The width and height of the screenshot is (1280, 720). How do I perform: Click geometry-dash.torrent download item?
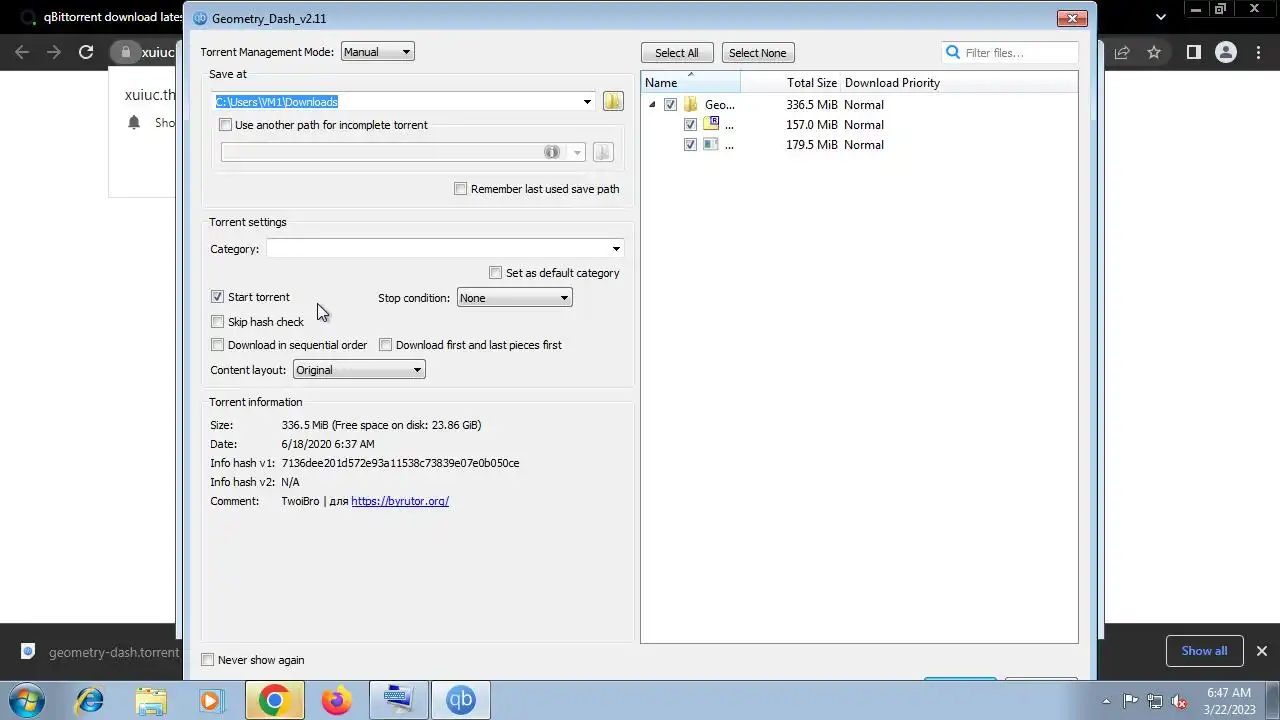(98, 652)
